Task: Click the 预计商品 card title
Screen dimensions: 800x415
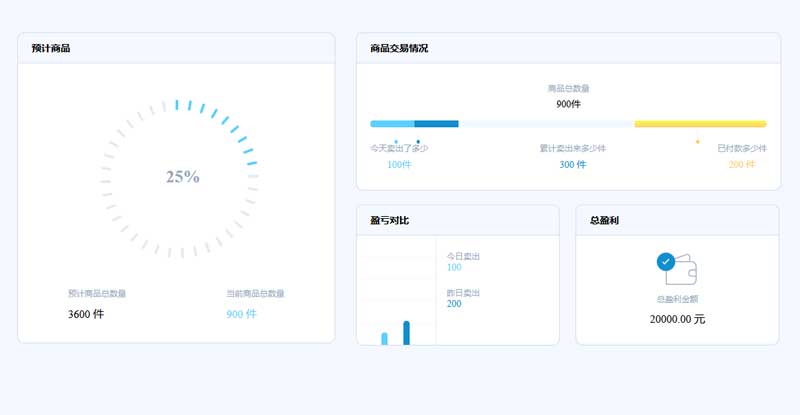Action: [x=51, y=48]
